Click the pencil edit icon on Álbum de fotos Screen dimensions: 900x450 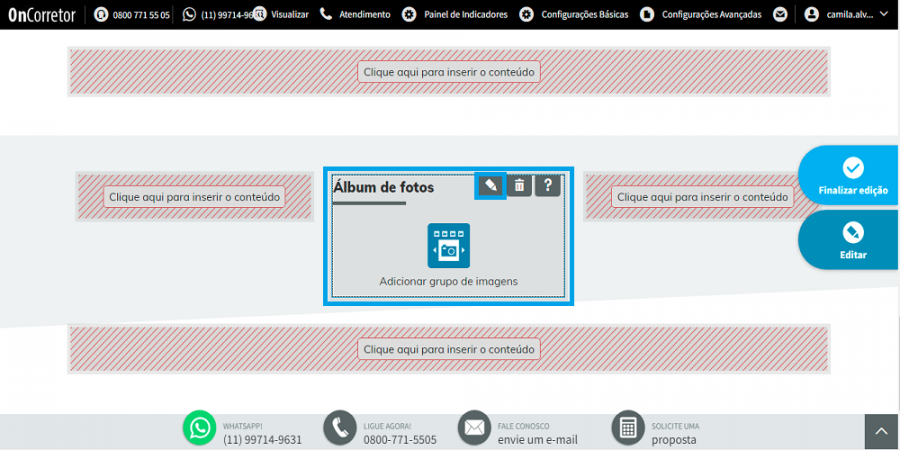(490, 185)
